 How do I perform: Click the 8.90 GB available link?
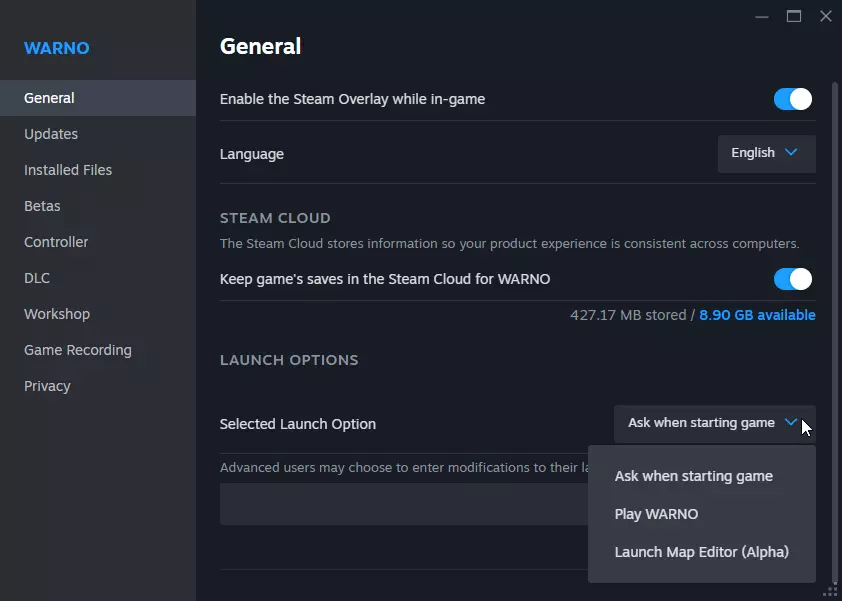pos(757,315)
